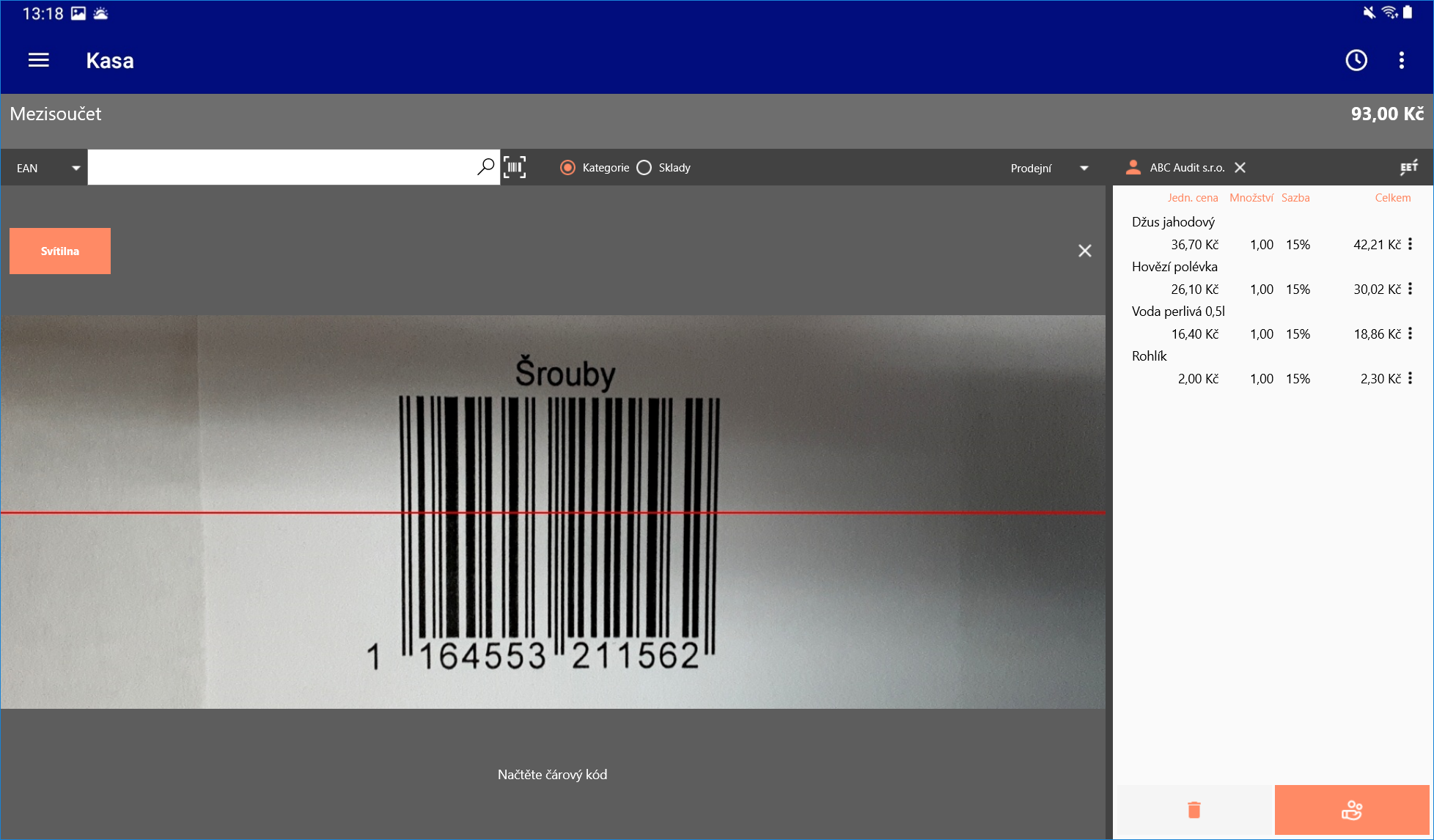This screenshot has height=840, width=1434.
Task: Click the Sazba column header
Action: (1295, 197)
